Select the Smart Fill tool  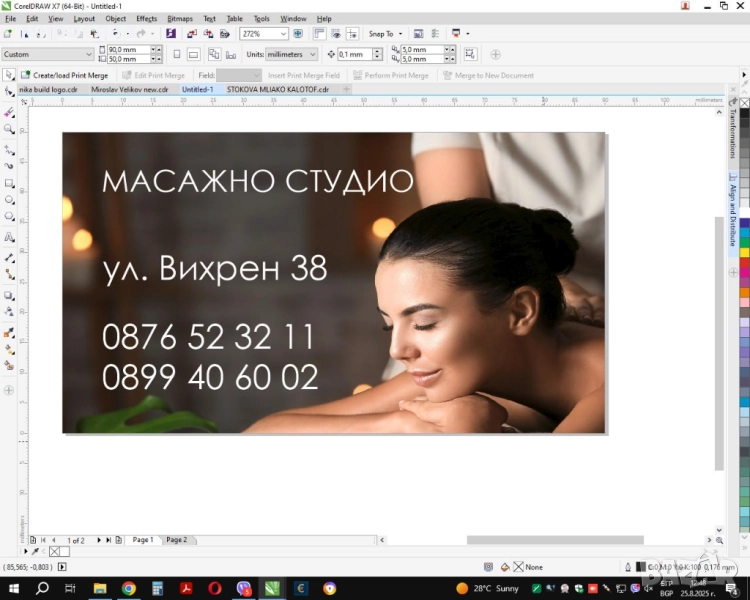tap(9, 366)
